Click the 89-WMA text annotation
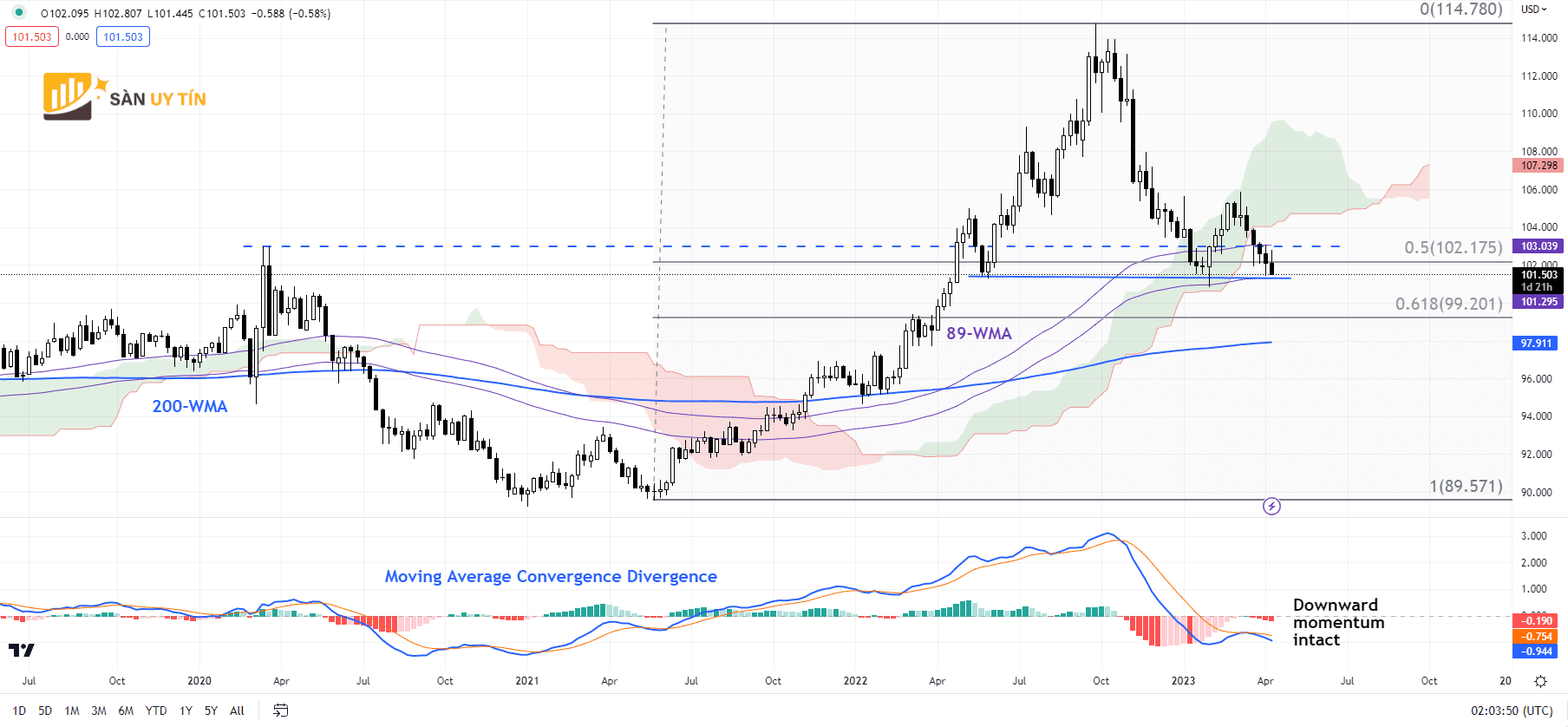 click(x=979, y=333)
